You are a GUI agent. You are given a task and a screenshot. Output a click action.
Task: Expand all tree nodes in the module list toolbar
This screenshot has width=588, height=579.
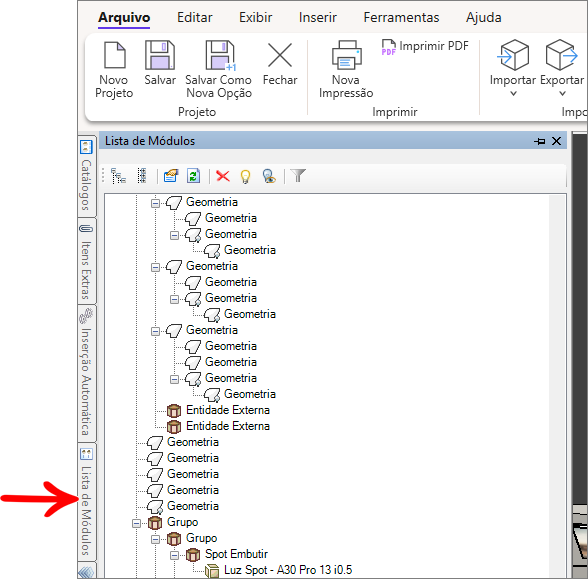click(142, 176)
